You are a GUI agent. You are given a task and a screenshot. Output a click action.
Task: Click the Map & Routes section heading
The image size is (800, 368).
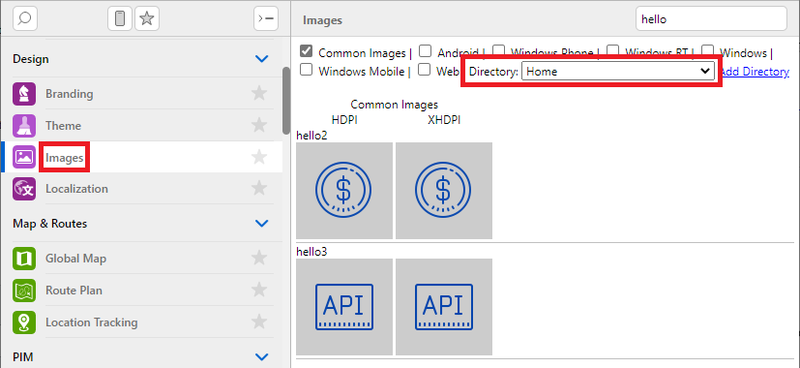pyautogui.click(x=50, y=224)
